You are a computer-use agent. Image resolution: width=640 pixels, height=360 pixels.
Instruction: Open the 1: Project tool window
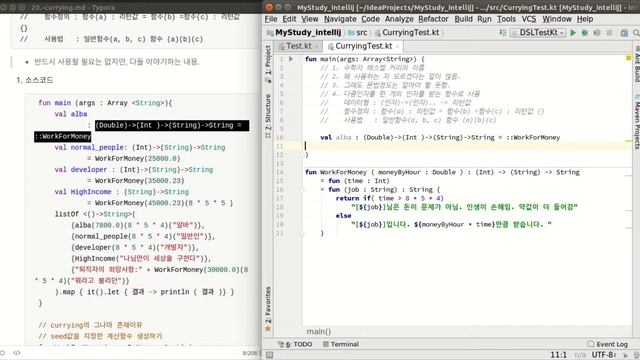pyautogui.click(x=268, y=63)
